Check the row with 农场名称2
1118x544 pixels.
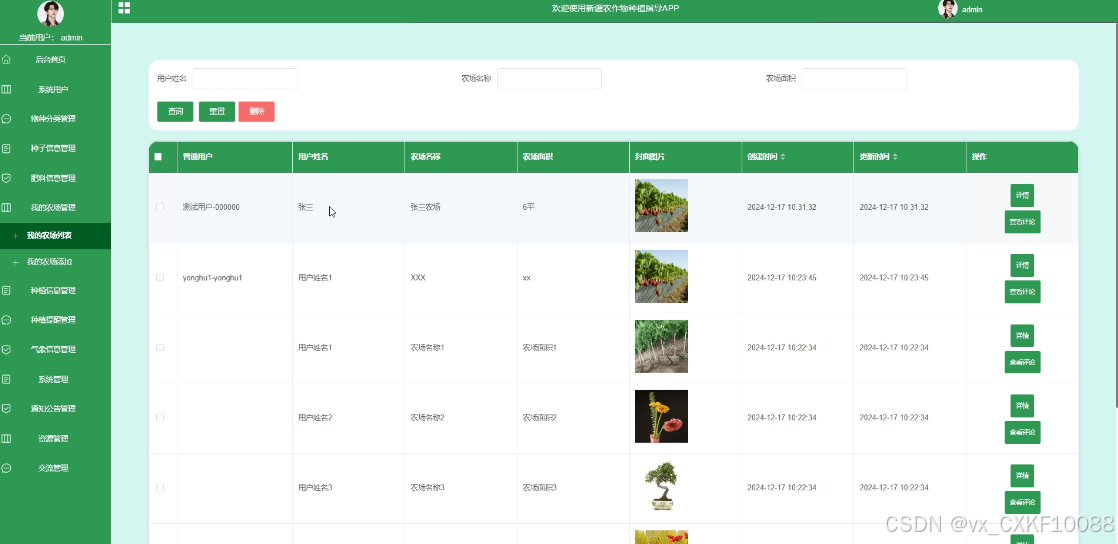[x=160, y=418]
